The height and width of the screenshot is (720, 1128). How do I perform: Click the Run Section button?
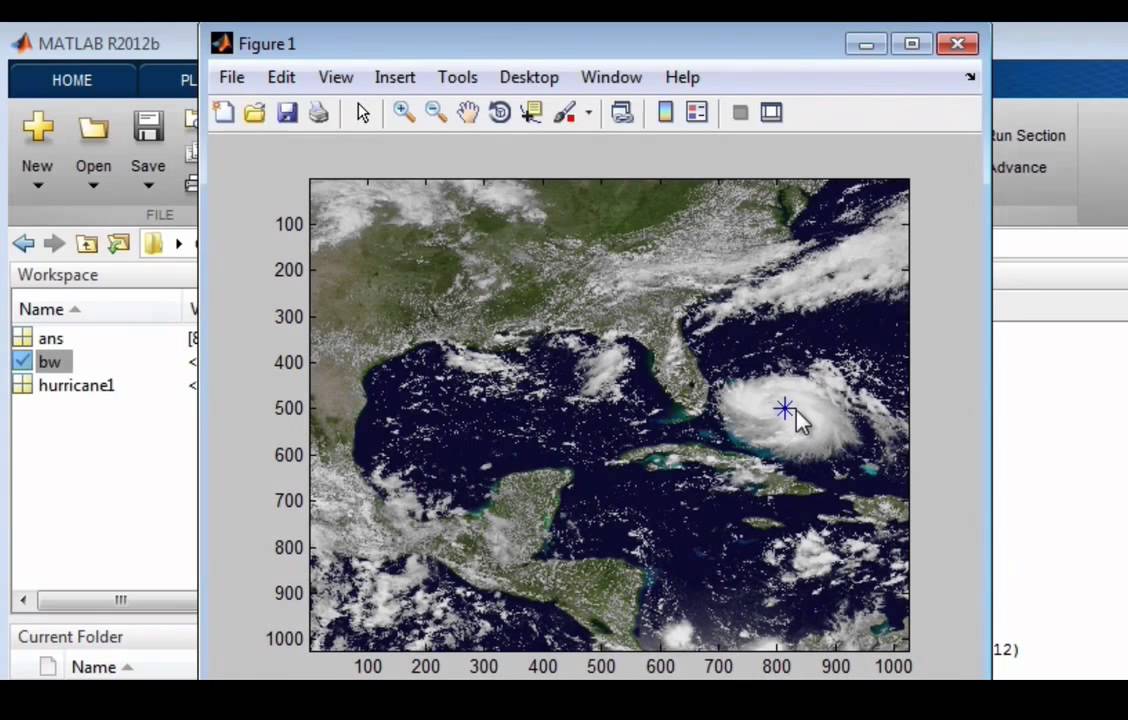pyautogui.click(x=1028, y=135)
